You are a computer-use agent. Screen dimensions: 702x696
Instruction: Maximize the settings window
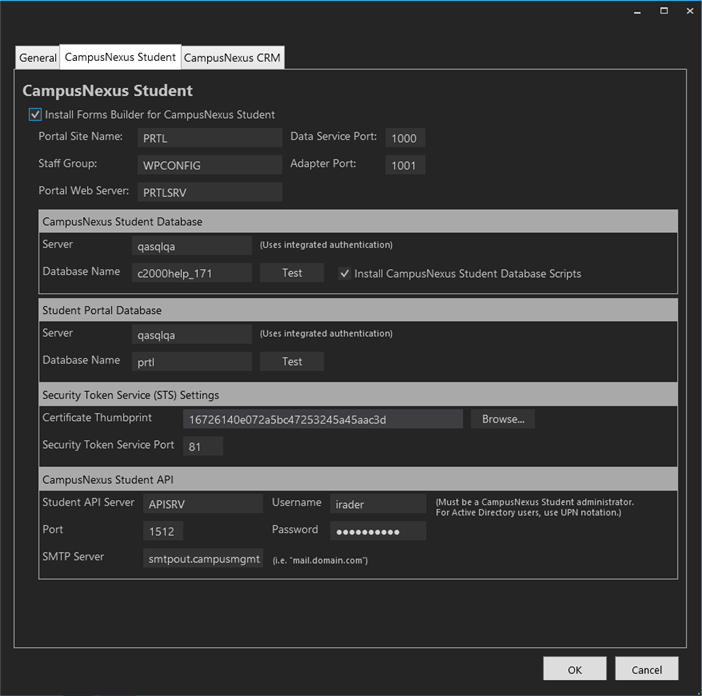click(x=664, y=11)
